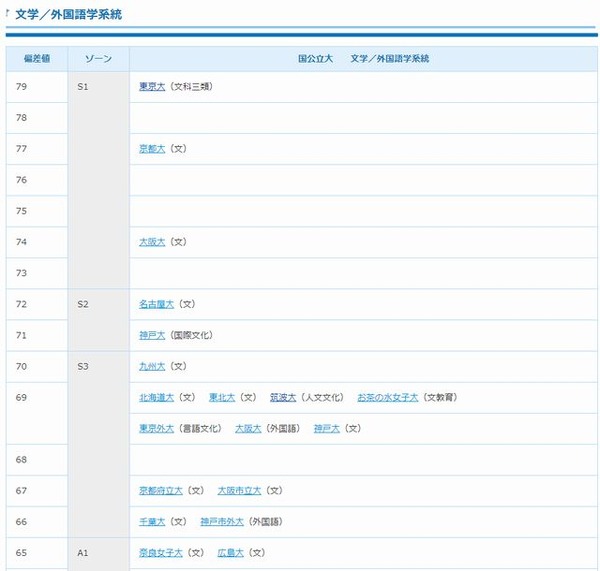Click the お茶の水女子大 link
The height and width of the screenshot is (571, 600).
point(388,398)
